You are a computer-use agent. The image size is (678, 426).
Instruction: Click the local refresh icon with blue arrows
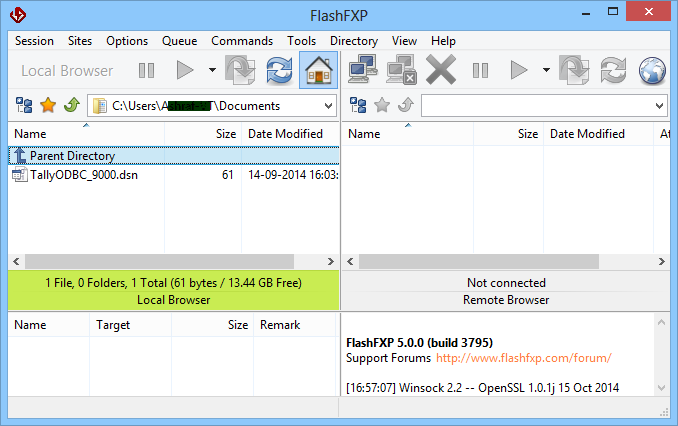279,70
